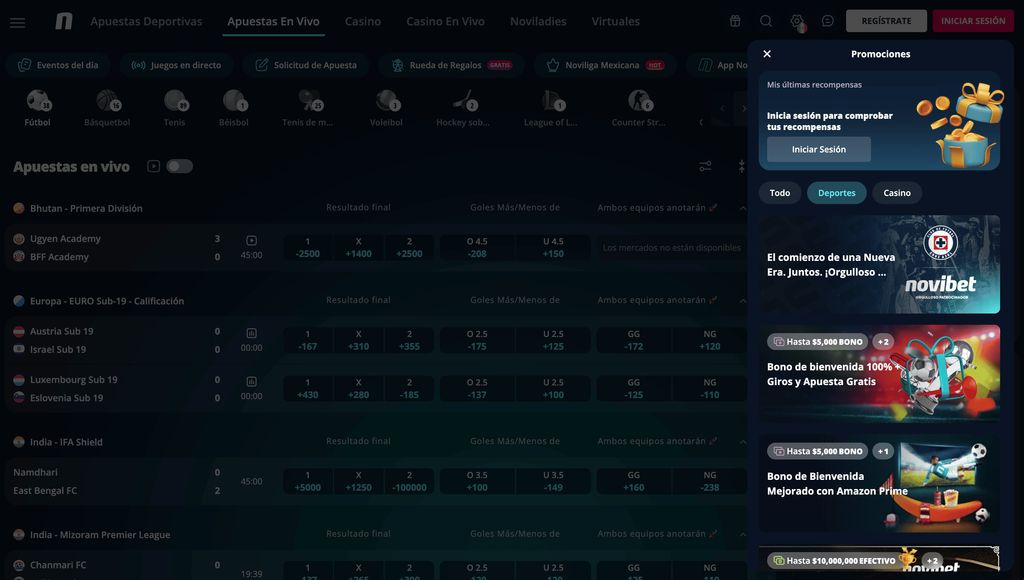Open the Apuestas En Vivo tab
Viewport: 1024px width, 580px height.
pos(273,22)
